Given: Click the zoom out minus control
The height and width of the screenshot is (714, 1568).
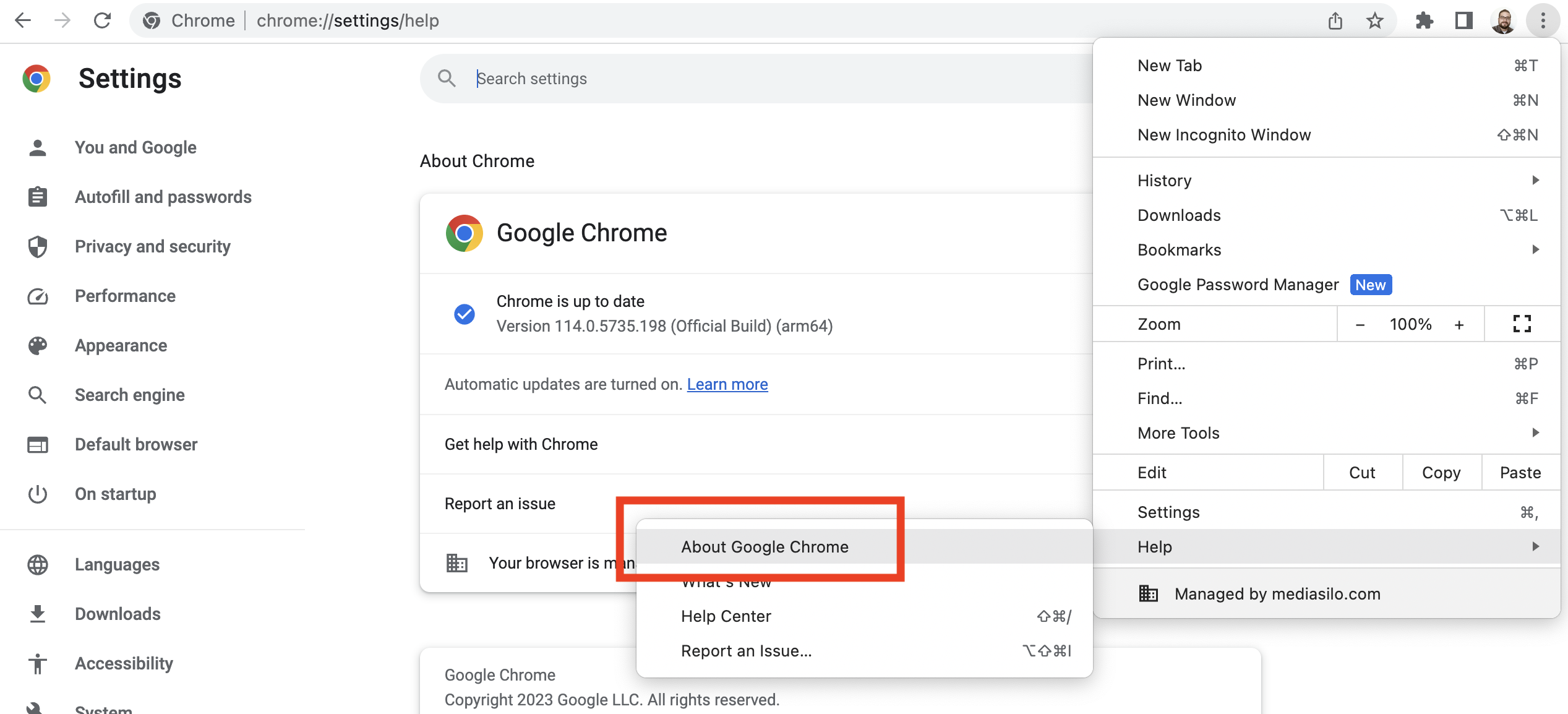Looking at the screenshot, I should click(x=1361, y=324).
